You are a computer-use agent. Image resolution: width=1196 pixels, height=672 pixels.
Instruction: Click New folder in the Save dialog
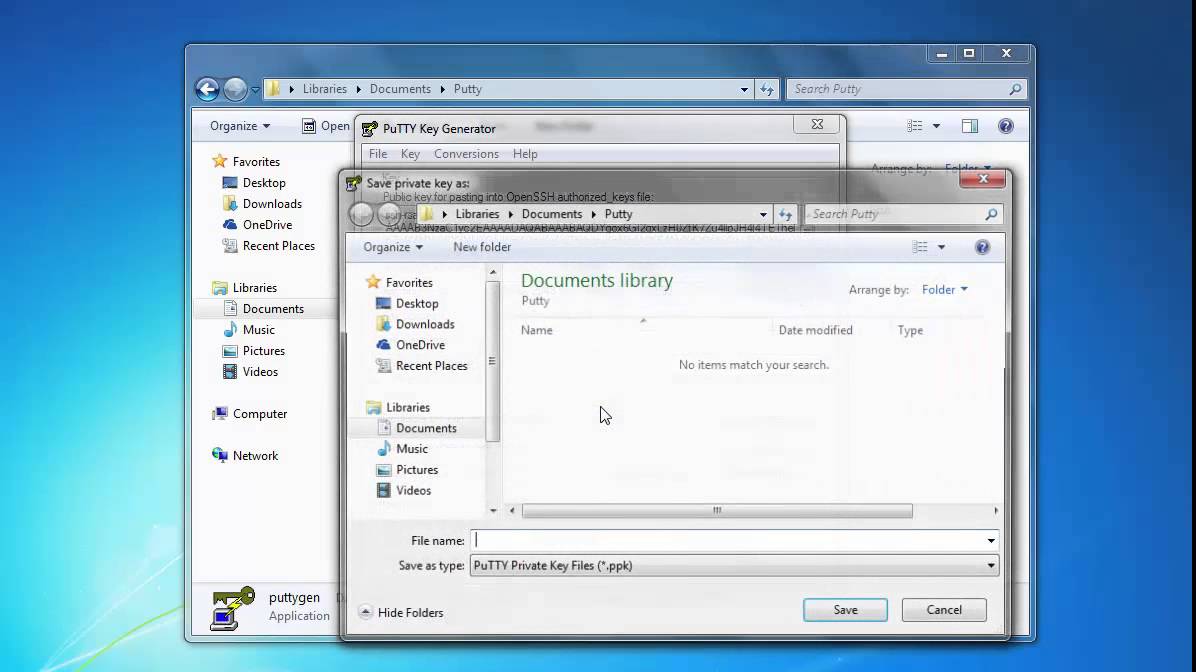click(x=482, y=247)
